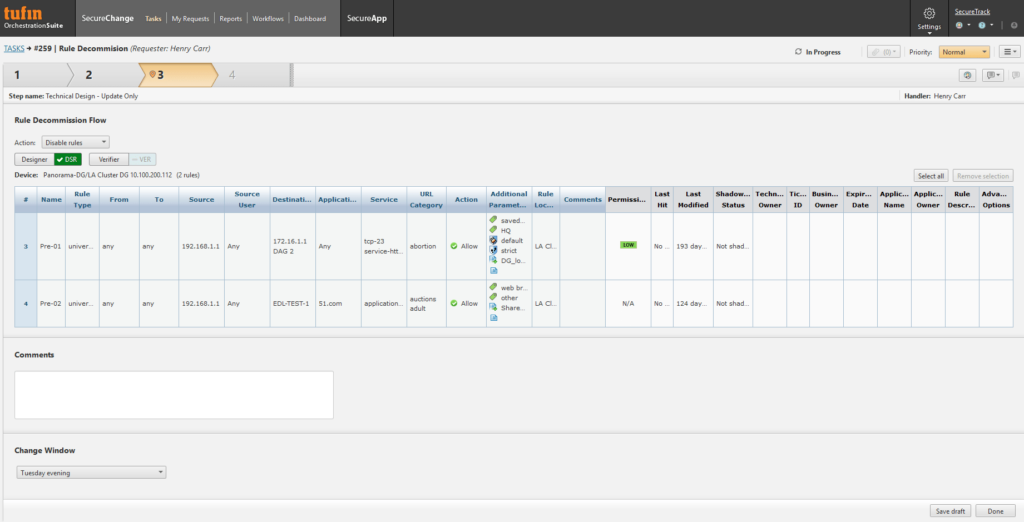
Task: Click the Save draft button
Action: pos(950,511)
